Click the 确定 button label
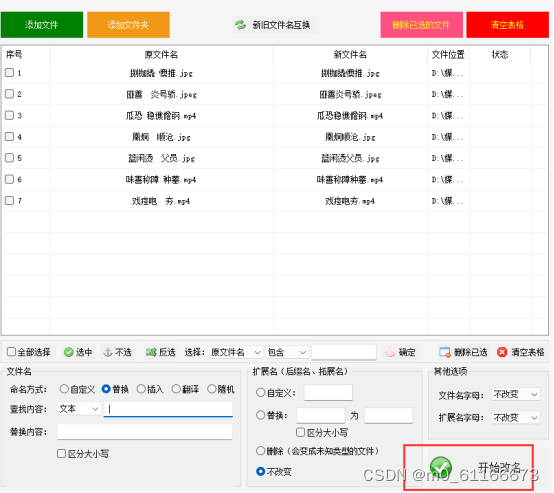 407,352
